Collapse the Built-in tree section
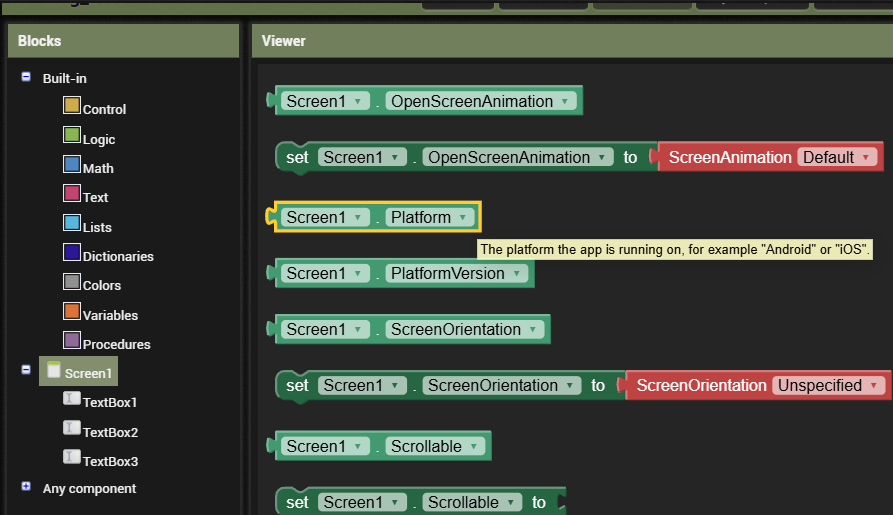 [26, 76]
